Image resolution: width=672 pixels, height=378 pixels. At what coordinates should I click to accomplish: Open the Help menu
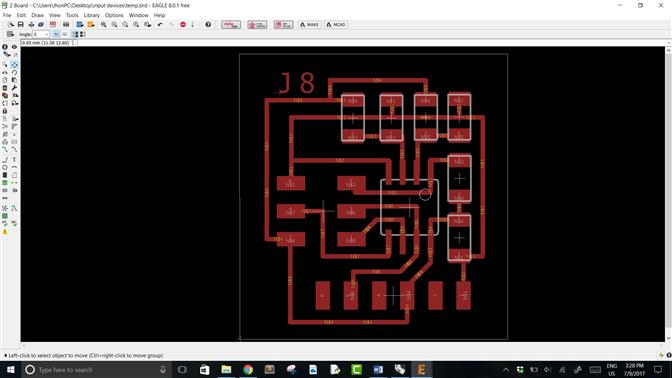[x=159, y=15]
